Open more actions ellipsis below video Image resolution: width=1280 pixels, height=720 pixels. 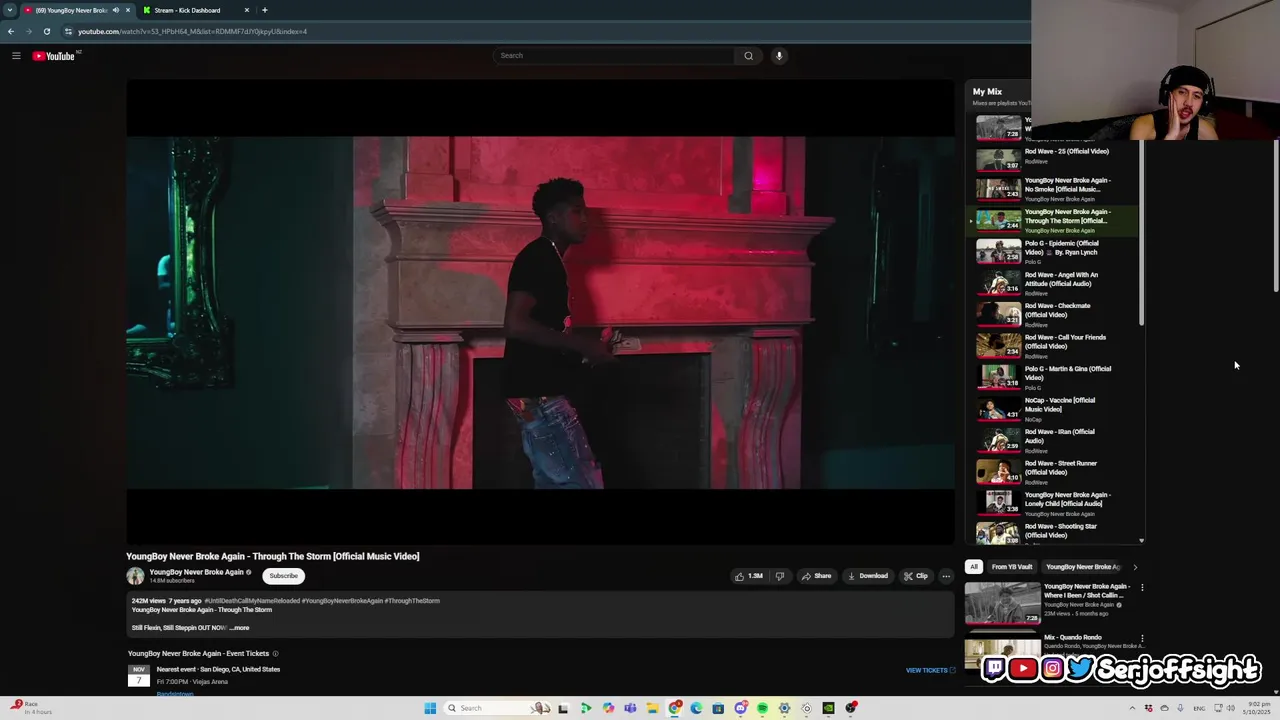tap(946, 576)
